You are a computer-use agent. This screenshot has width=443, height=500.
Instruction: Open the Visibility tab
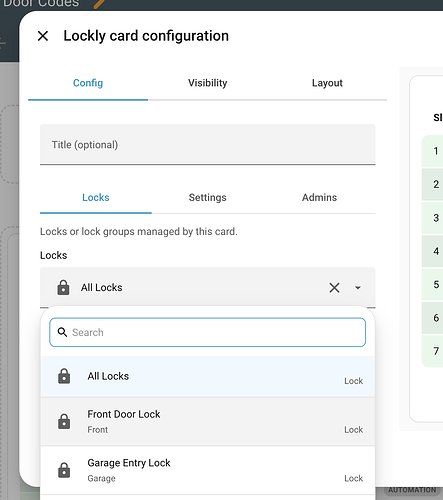207,83
